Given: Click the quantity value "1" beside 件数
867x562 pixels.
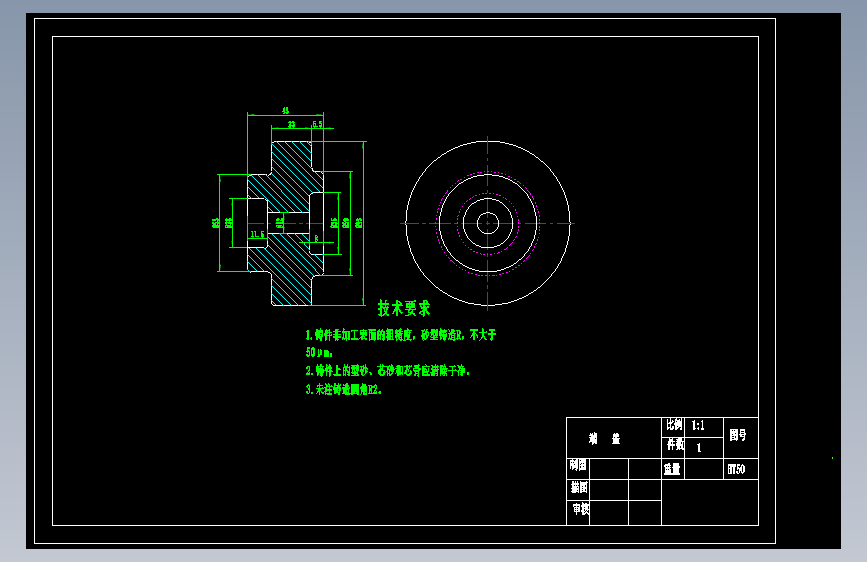Looking at the screenshot, I should 699,447.
